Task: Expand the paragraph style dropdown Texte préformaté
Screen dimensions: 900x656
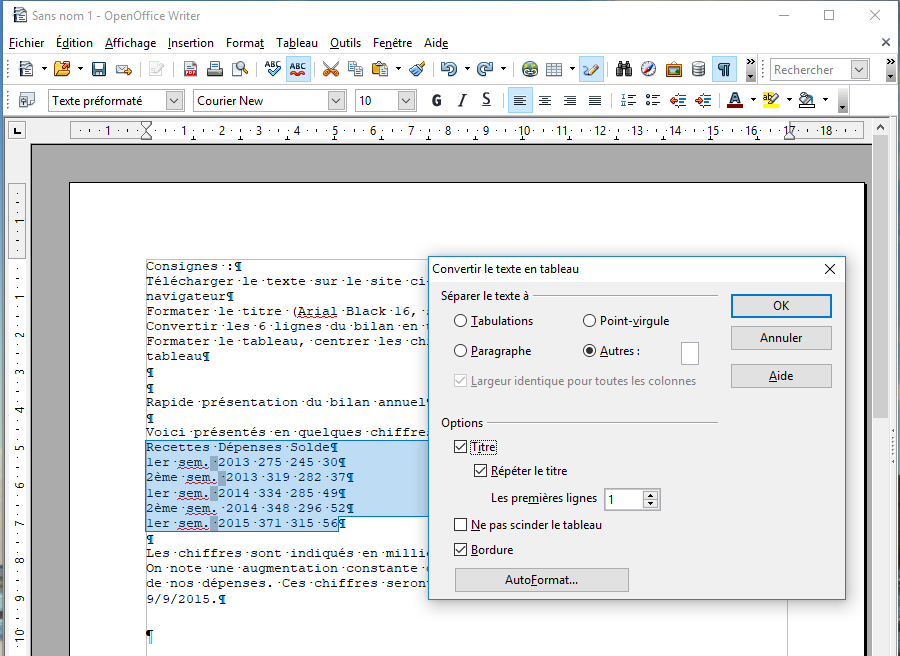Action: click(x=174, y=101)
